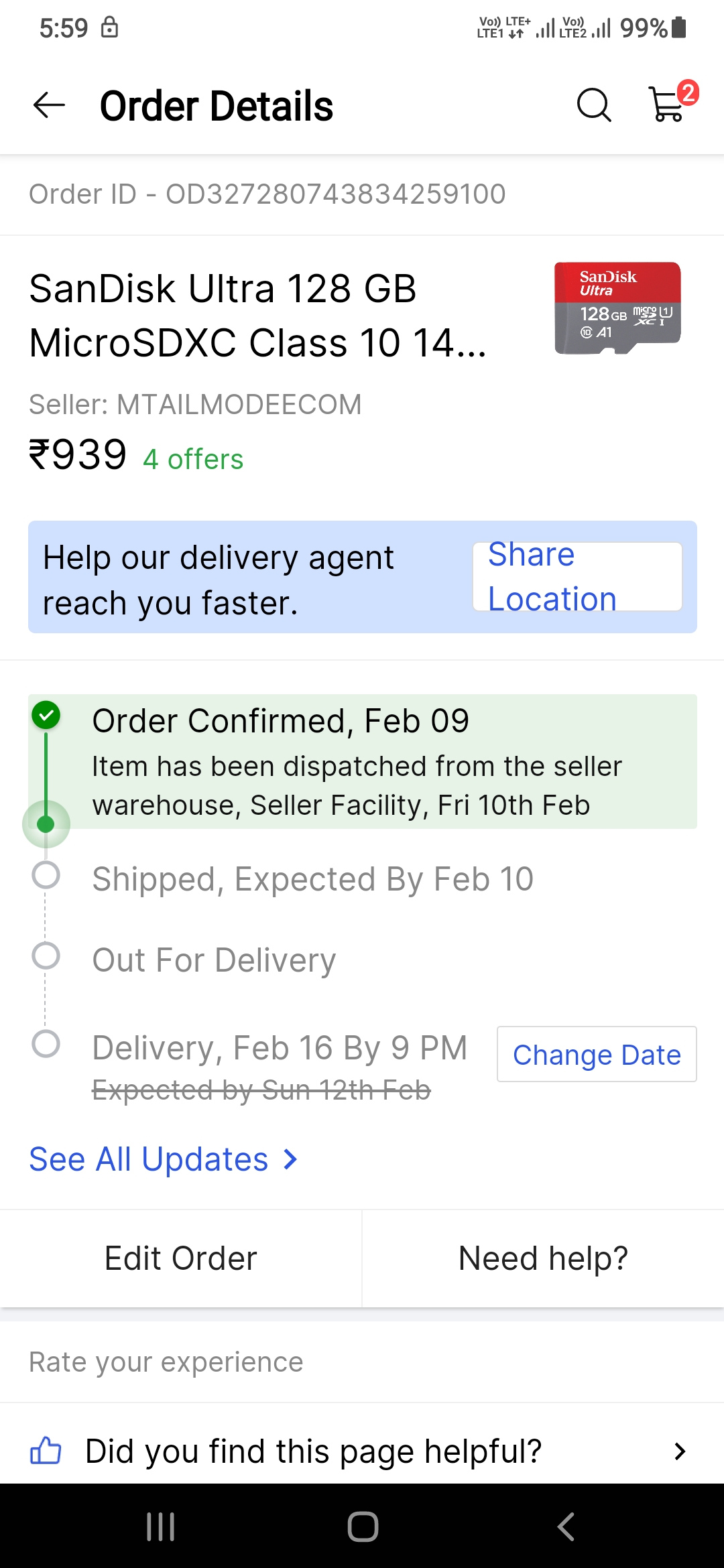
Task: Open the shopping cart icon
Action: [668, 105]
